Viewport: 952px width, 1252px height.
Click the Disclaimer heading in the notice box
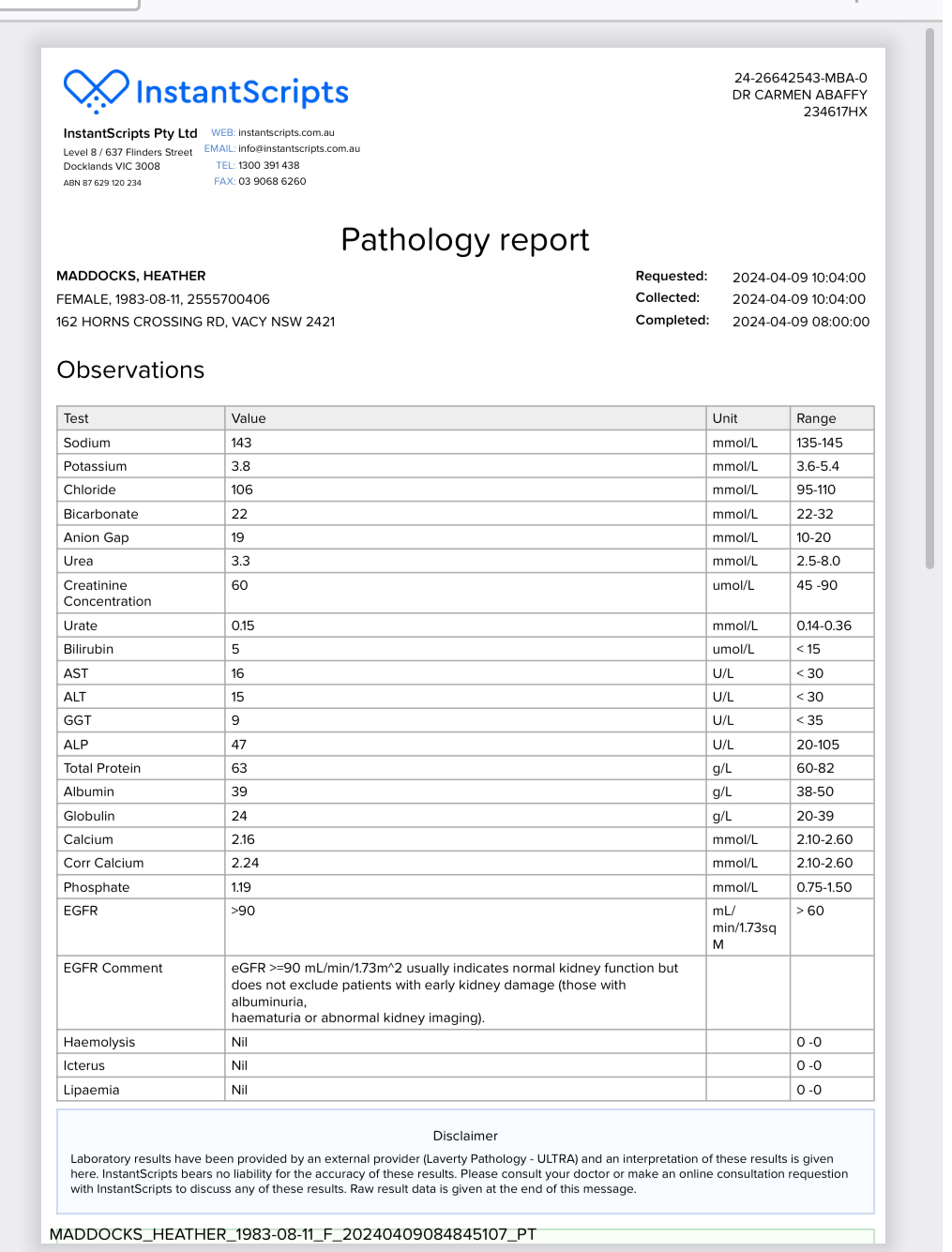tap(465, 1136)
